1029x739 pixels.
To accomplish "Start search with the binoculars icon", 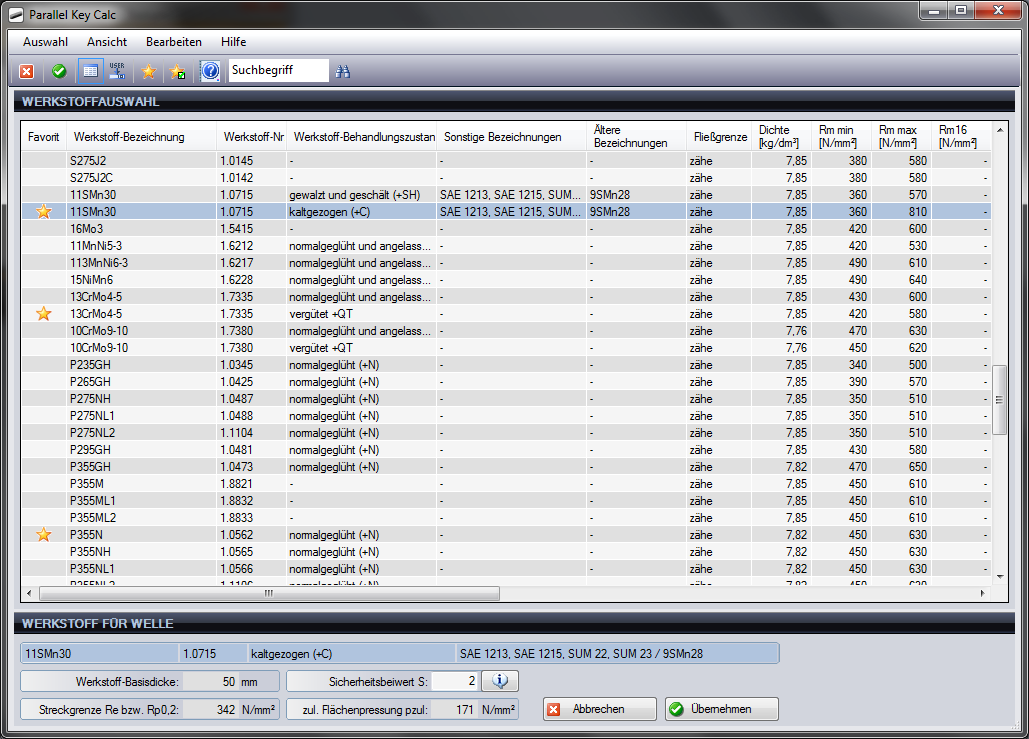I will point(343,71).
